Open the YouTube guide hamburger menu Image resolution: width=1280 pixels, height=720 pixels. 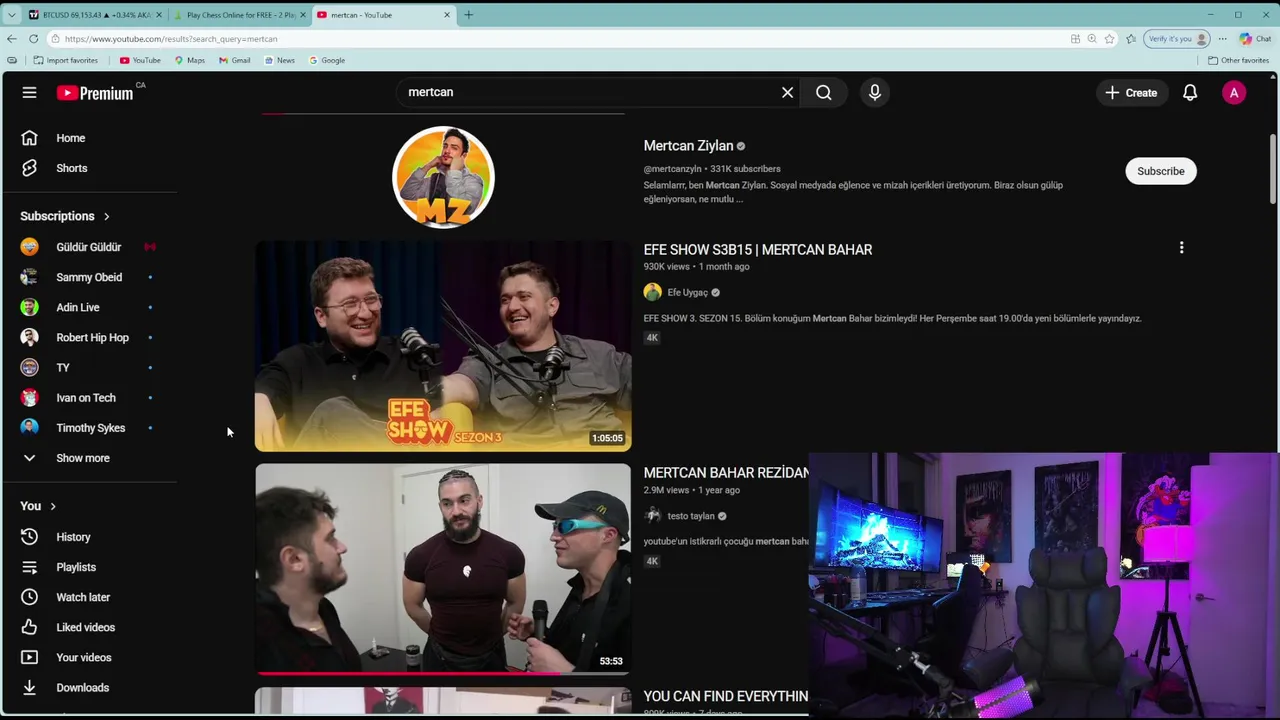click(x=29, y=93)
